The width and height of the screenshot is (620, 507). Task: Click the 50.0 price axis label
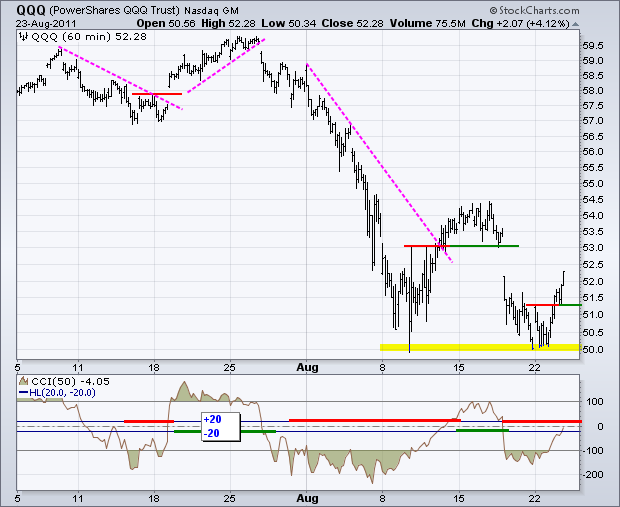(593, 350)
